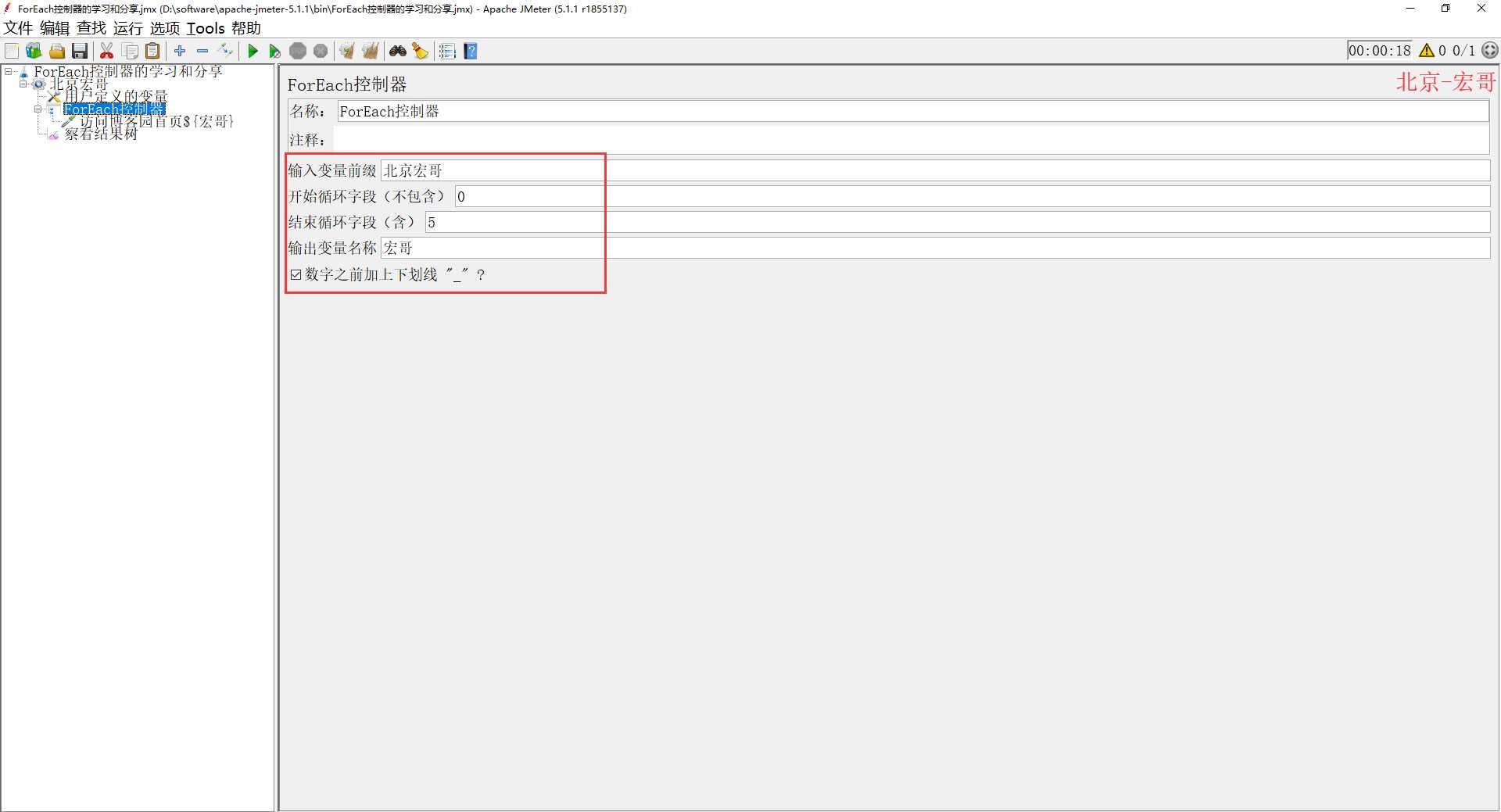The image size is (1501, 812).
Task: Collapse the test plan root node
Action: click(x=8, y=72)
